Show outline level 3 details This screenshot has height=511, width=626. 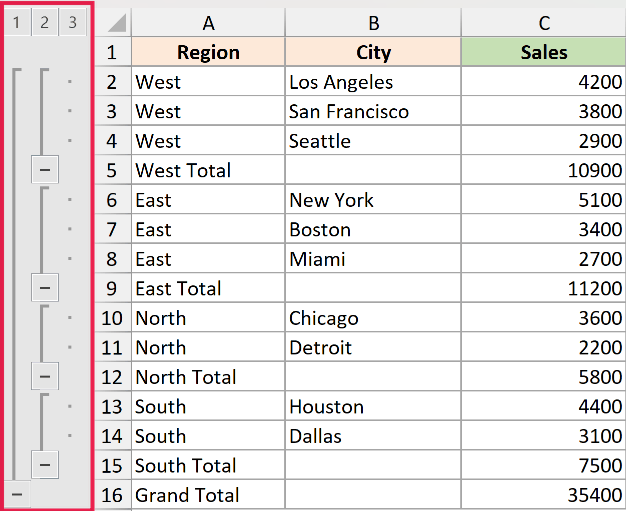[x=72, y=22]
